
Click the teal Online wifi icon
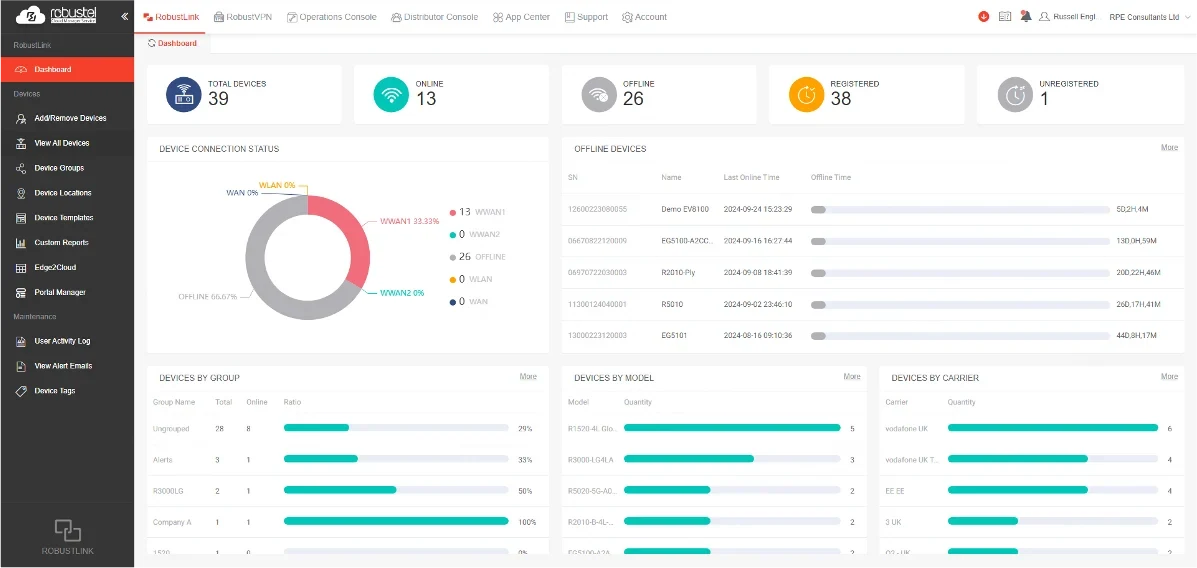tap(392, 95)
